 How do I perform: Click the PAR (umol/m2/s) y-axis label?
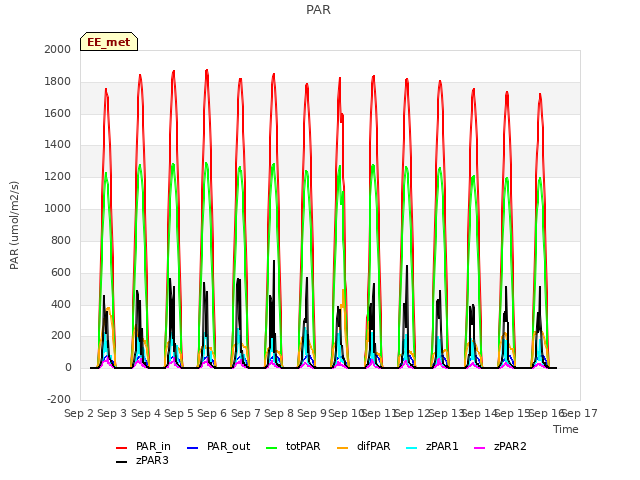tap(14, 225)
